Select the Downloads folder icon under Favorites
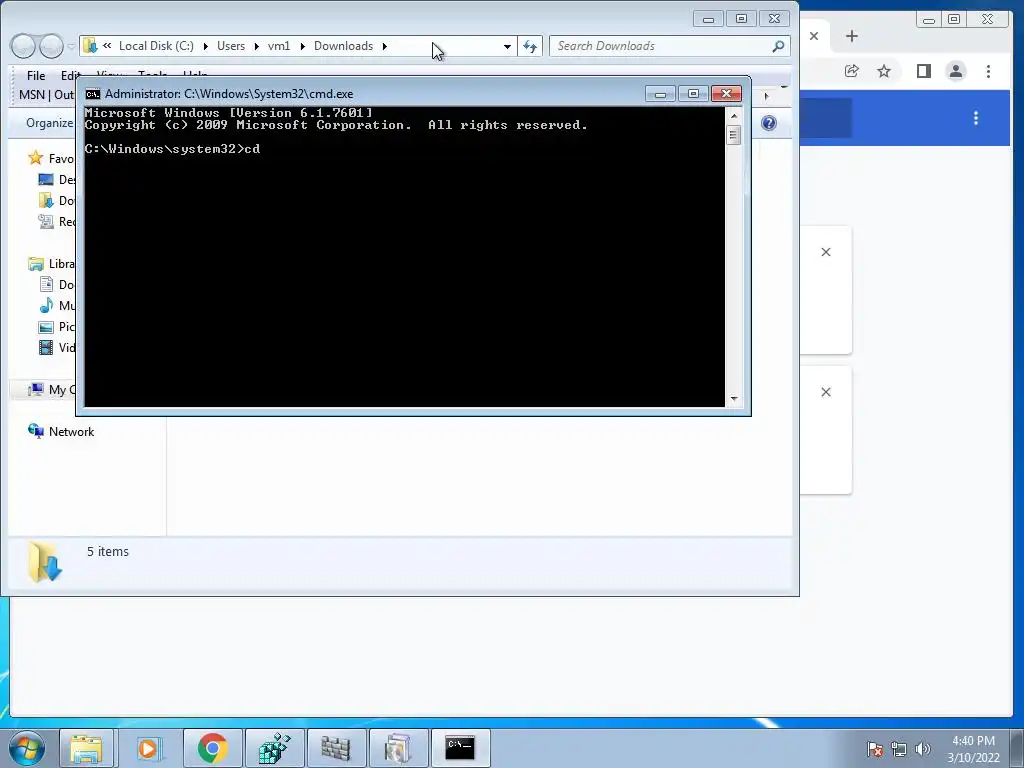The width and height of the screenshot is (1024, 768). tap(46, 200)
